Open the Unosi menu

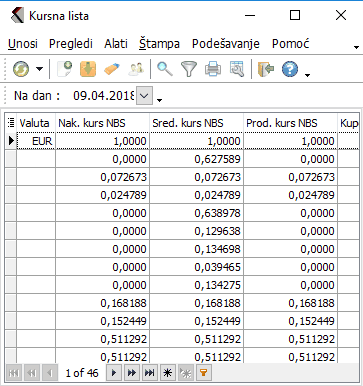click(x=23, y=44)
